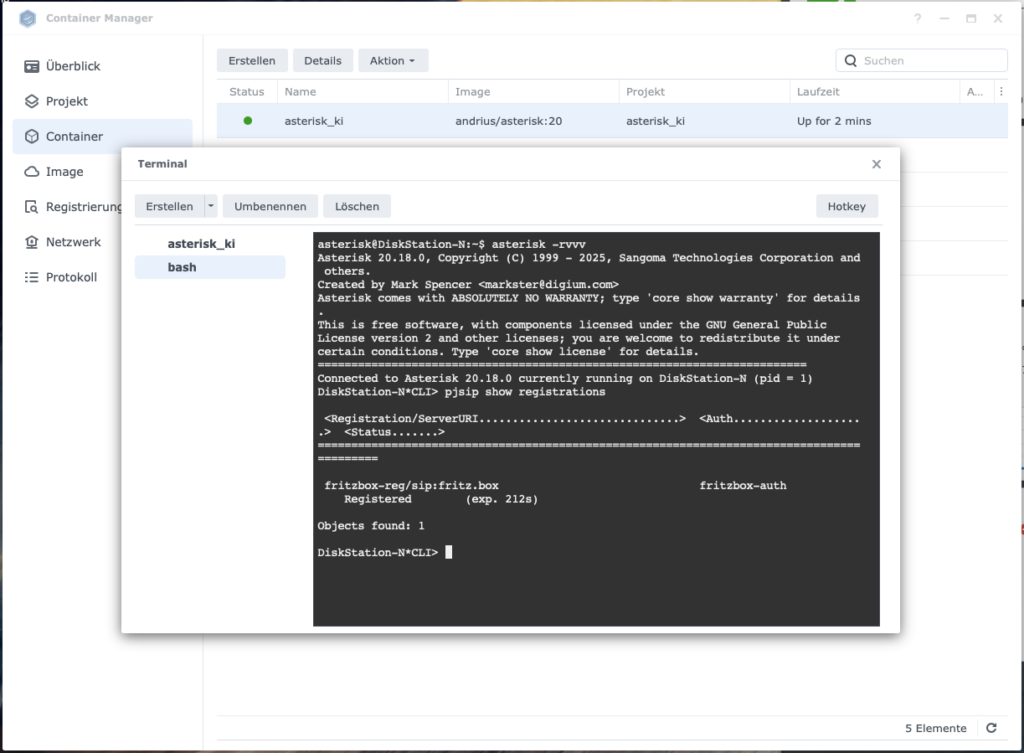1024x753 pixels.
Task: Select the asterisk_ki entry in Terminal list
Action: coord(201,243)
